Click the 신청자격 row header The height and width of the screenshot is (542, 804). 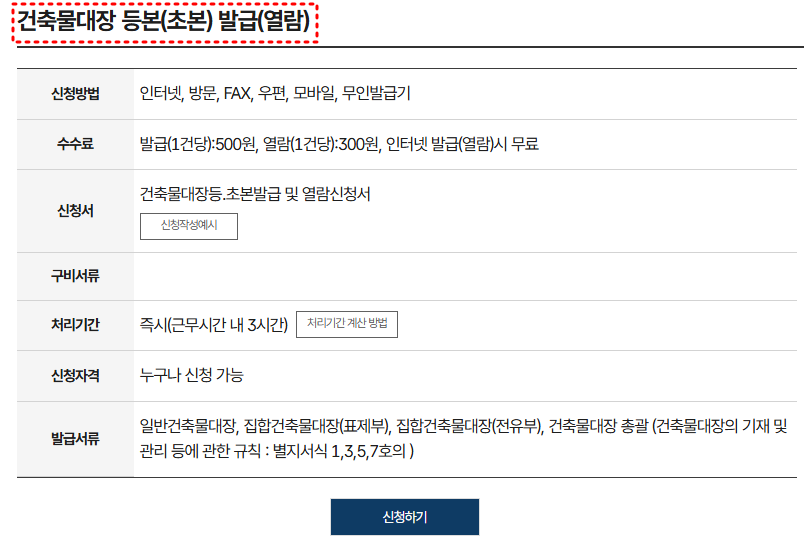point(75,376)
